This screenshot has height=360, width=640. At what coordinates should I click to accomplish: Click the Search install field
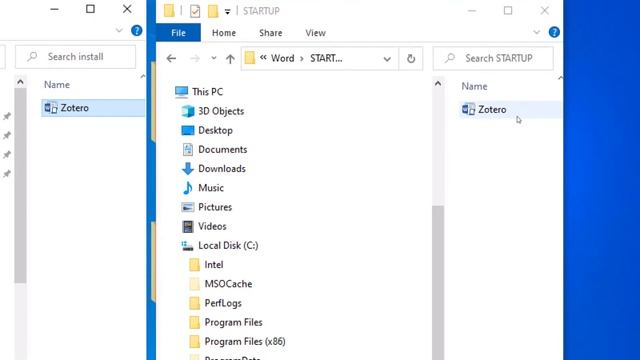pyautogui.click(x=76, y=57)
